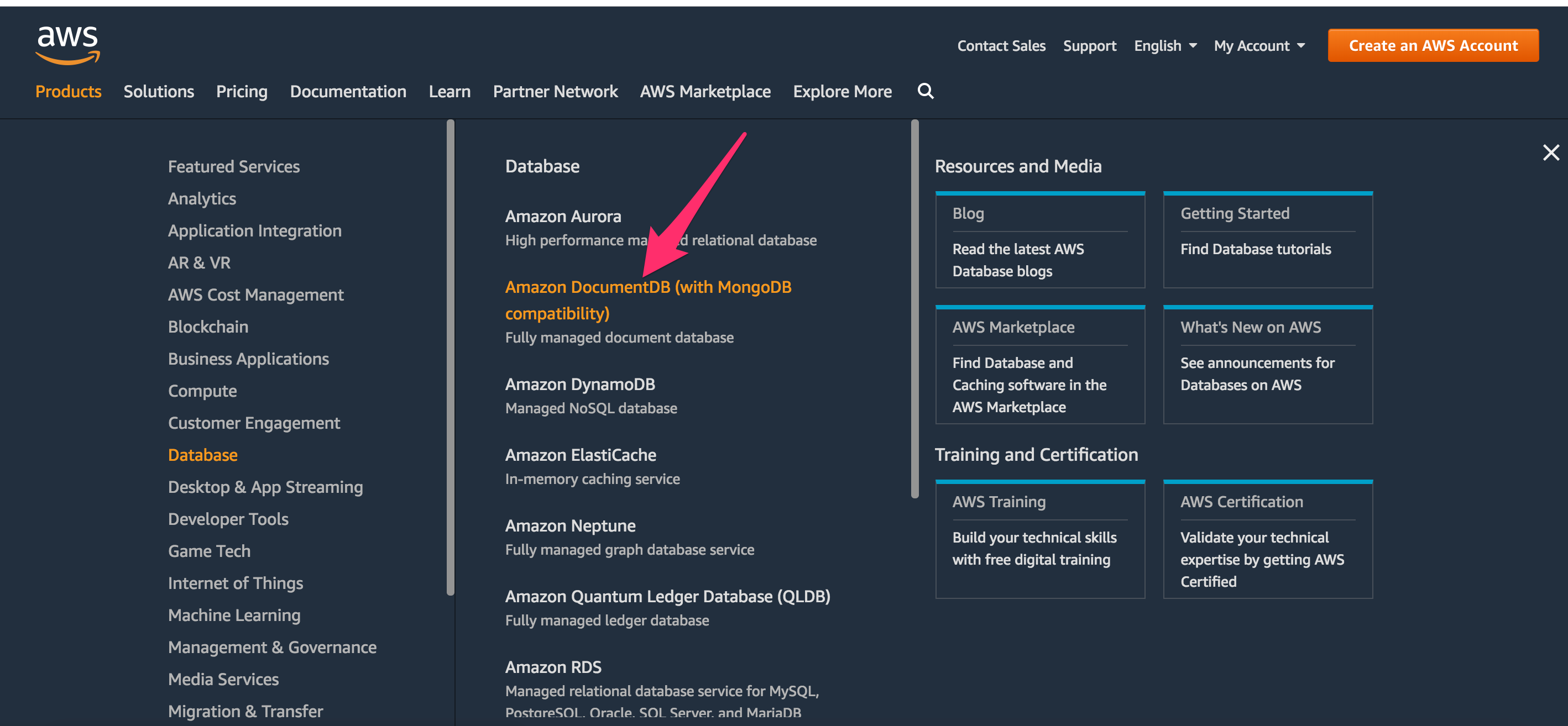Select Business Applications category

coord(248,359)
